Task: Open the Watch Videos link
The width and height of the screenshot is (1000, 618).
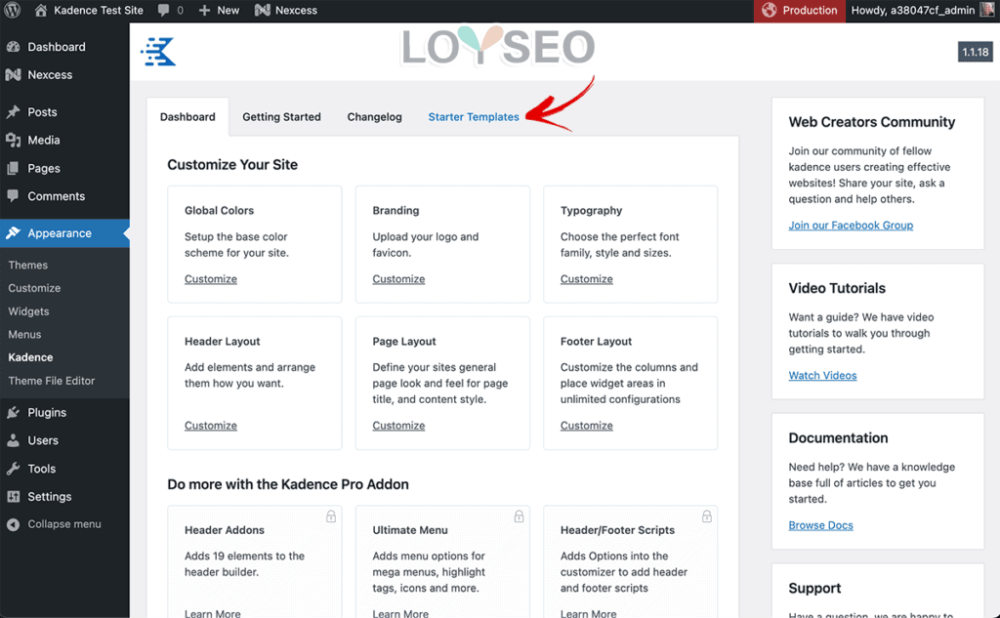Action: point(823,376)
